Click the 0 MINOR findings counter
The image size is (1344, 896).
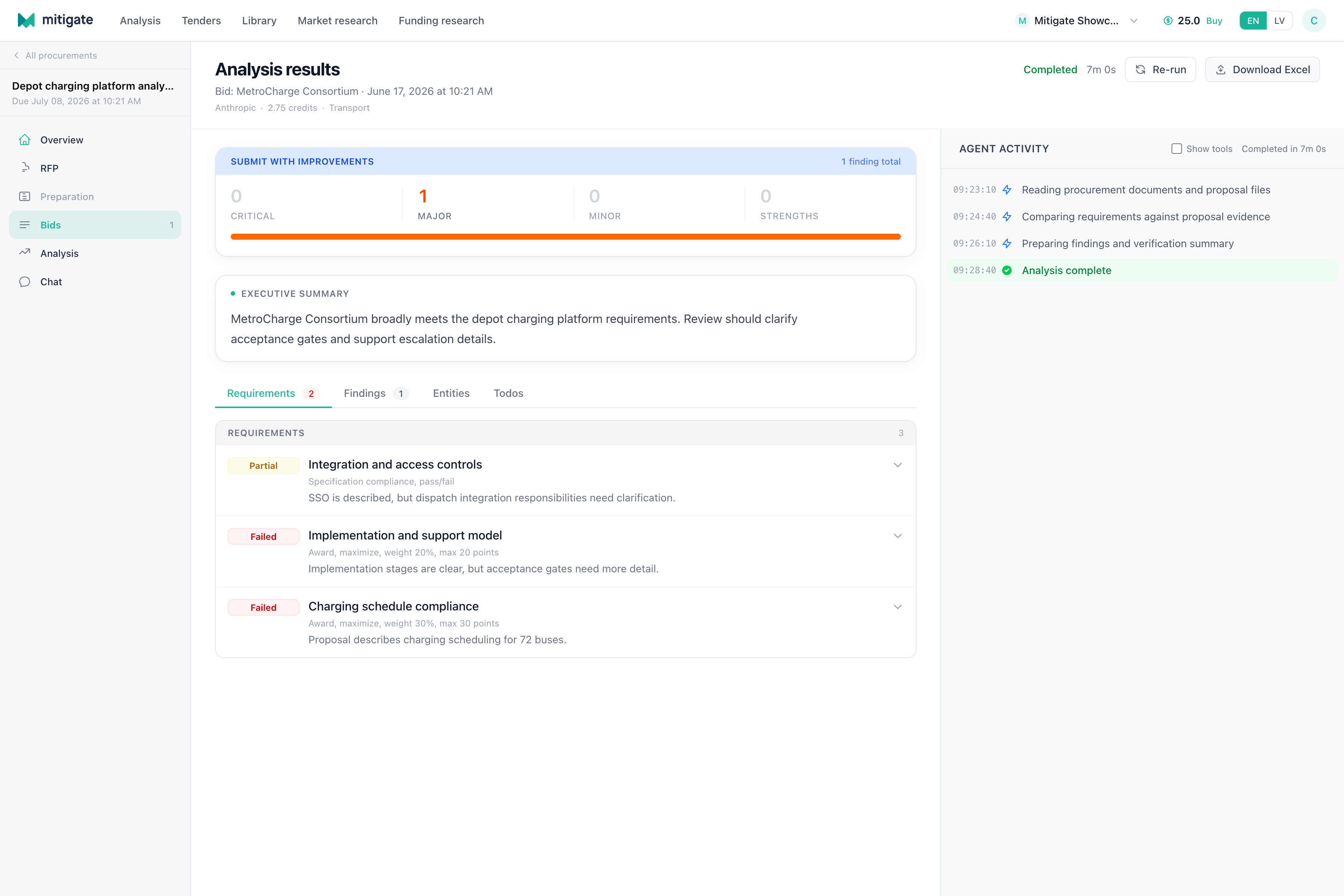coord(604,204)
